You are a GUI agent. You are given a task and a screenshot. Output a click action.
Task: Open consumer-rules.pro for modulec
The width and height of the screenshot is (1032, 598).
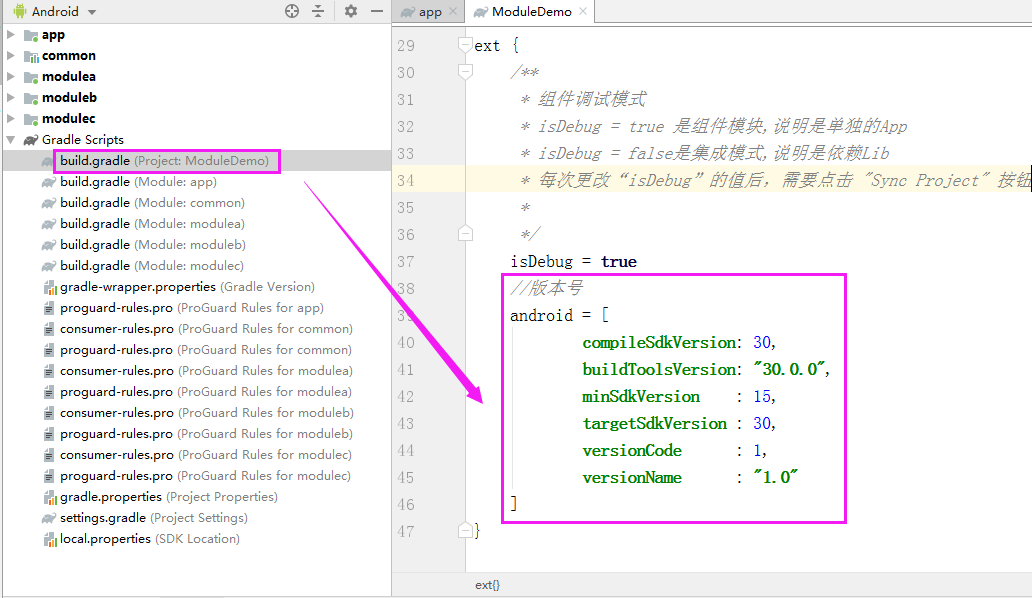[206, 455]
